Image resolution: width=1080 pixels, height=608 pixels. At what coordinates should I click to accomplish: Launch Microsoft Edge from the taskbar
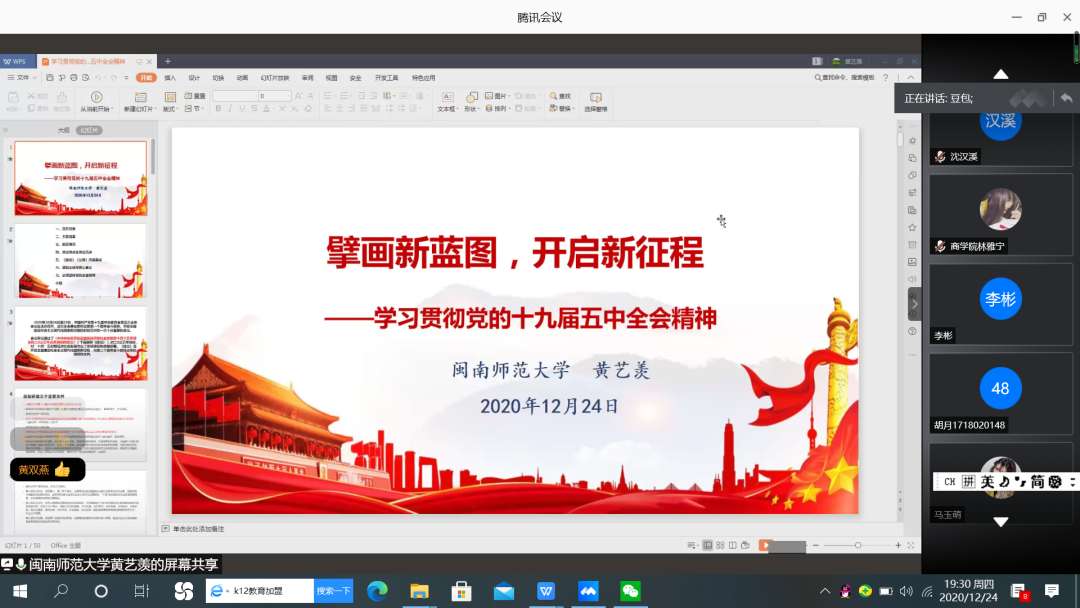pos(377,591)
